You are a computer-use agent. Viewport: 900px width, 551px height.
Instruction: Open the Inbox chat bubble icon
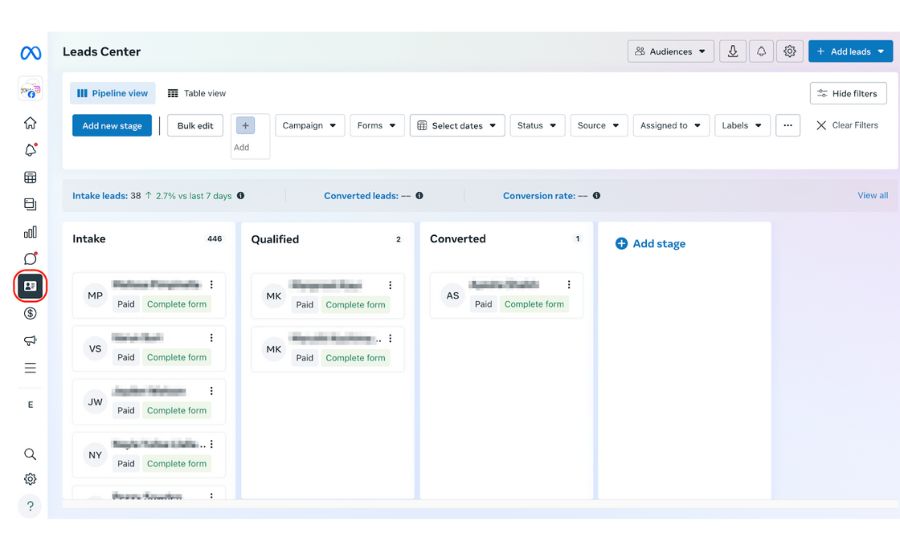[30, 259]
